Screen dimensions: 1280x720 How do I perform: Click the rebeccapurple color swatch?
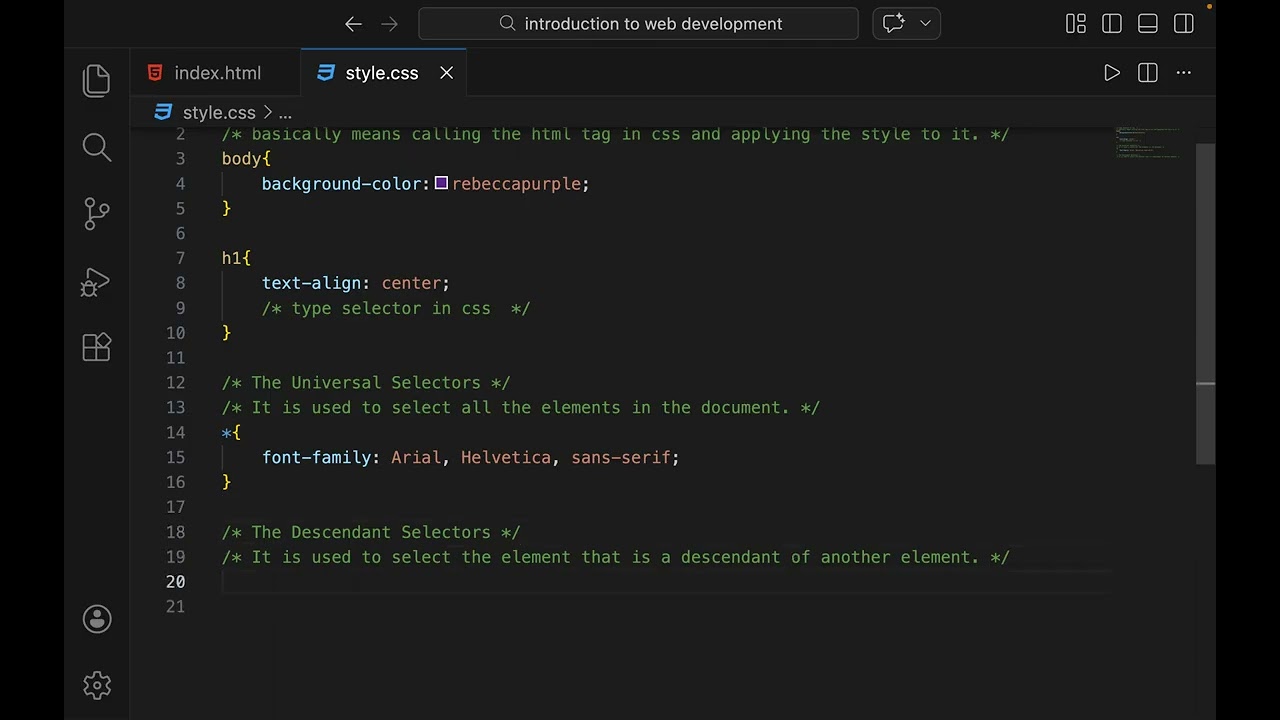pyautogui.click(x=441, y=184)
